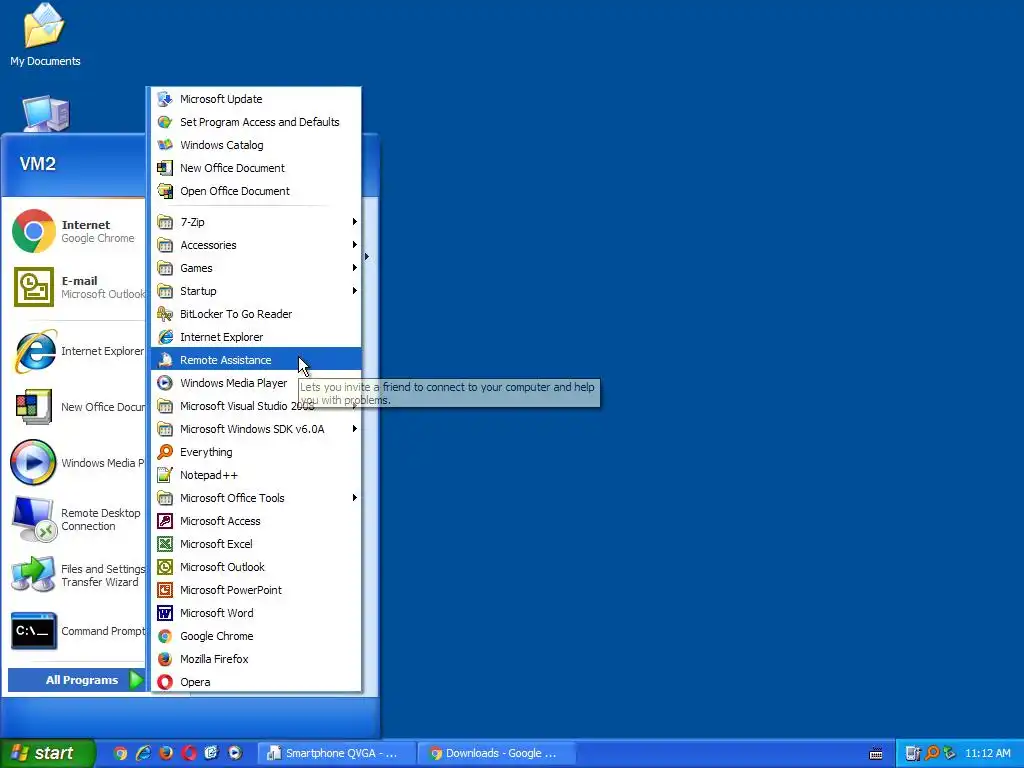Click Firefox icon in Quick Launch
The width and height of the screenshot is (1024, 768).
[x=166, y=753]
